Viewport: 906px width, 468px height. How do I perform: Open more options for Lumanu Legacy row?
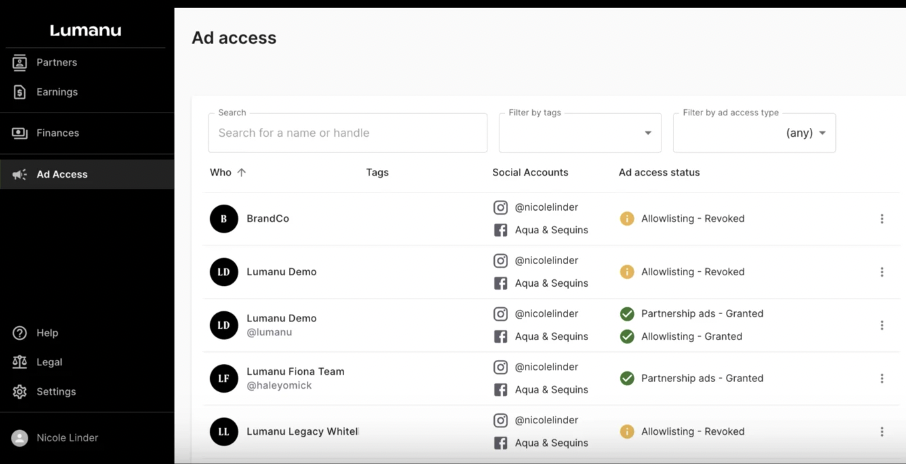click(x=881, y=432)
